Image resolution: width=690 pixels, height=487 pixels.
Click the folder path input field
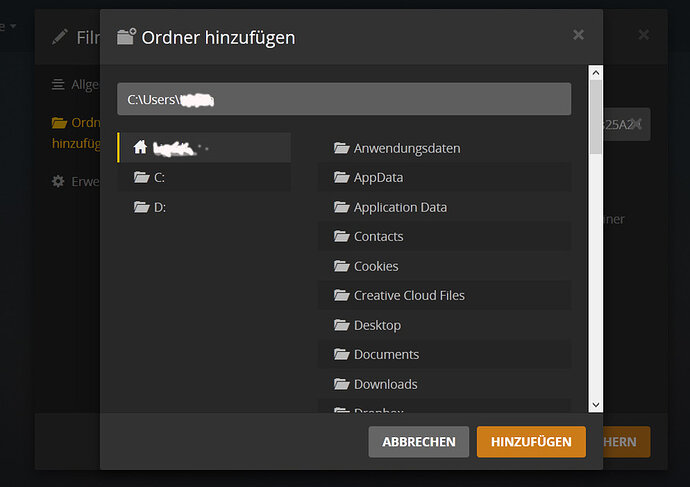coord(344,99)
